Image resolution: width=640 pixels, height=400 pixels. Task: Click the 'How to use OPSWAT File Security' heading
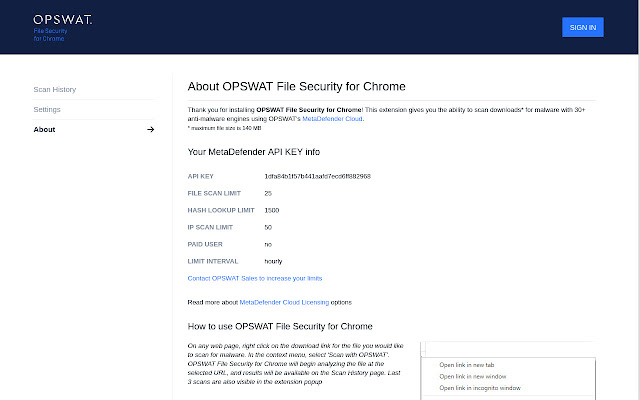click(280, 326)
